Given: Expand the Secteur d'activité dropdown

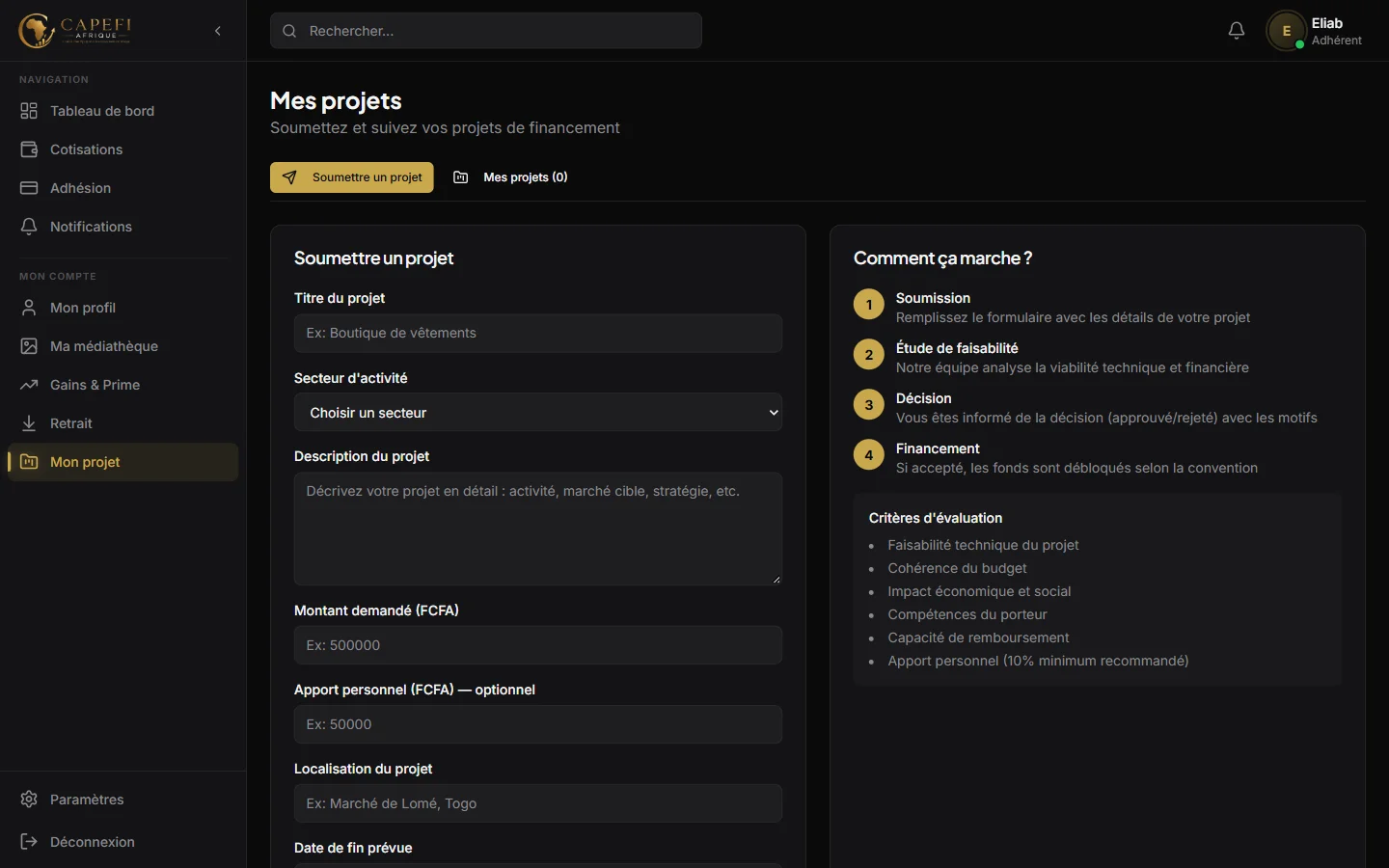Looking at the screenshot, I should click(x=538, y=413).
